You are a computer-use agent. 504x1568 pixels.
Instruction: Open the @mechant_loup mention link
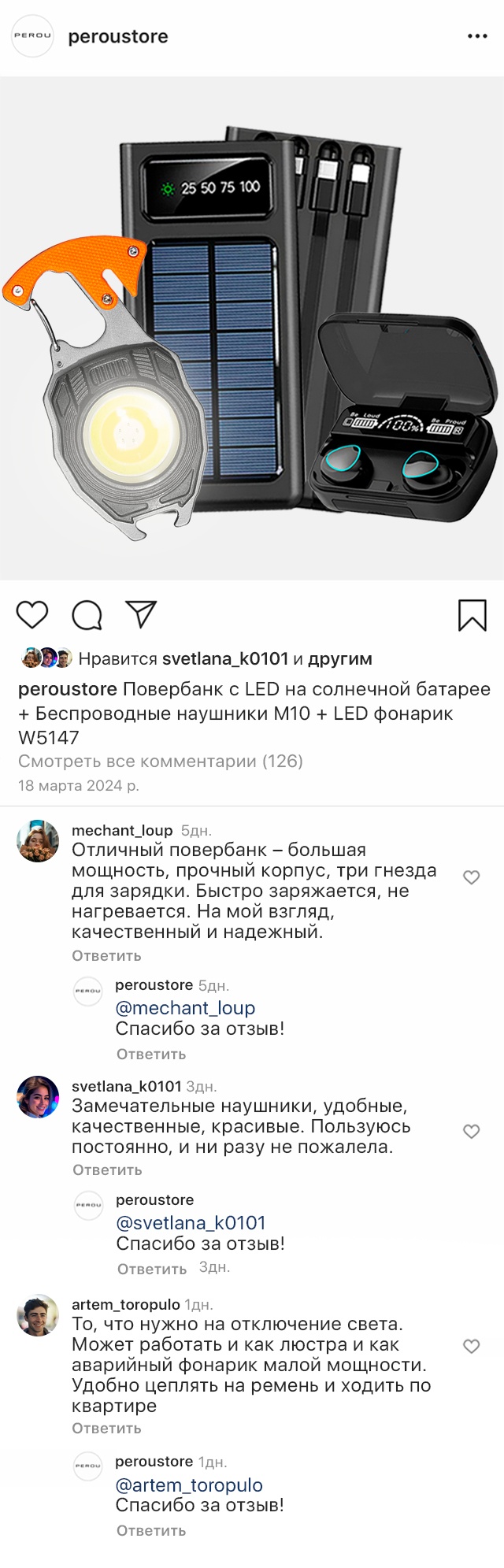185,1008
